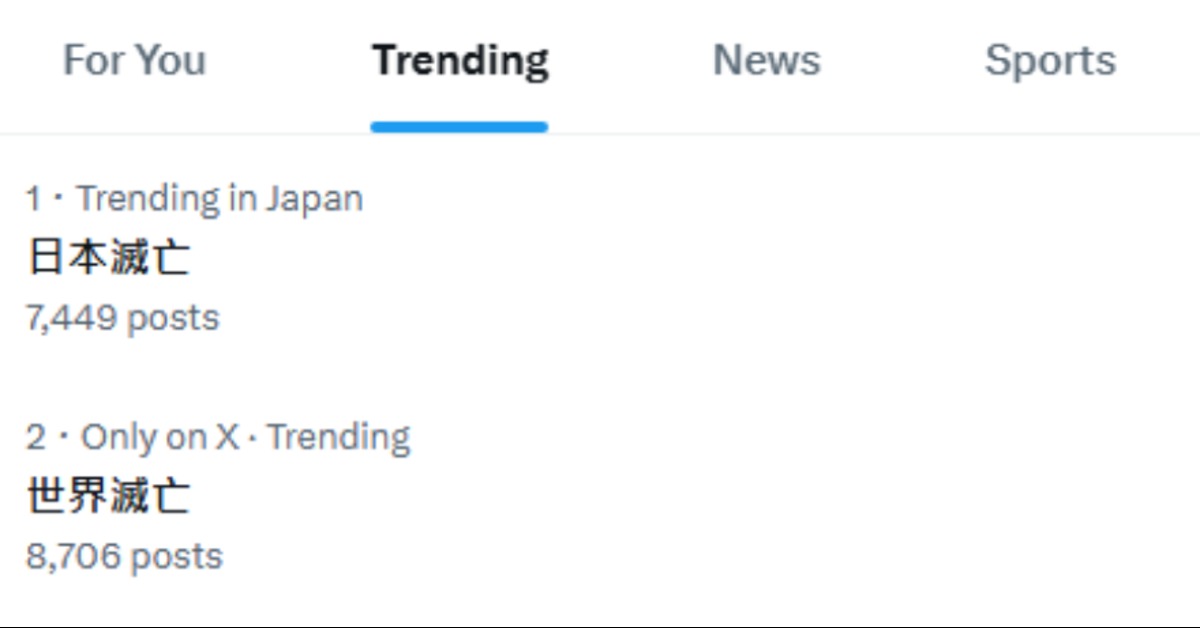
Task: Switch to the For You tab
Action: [x=134, y=60]
